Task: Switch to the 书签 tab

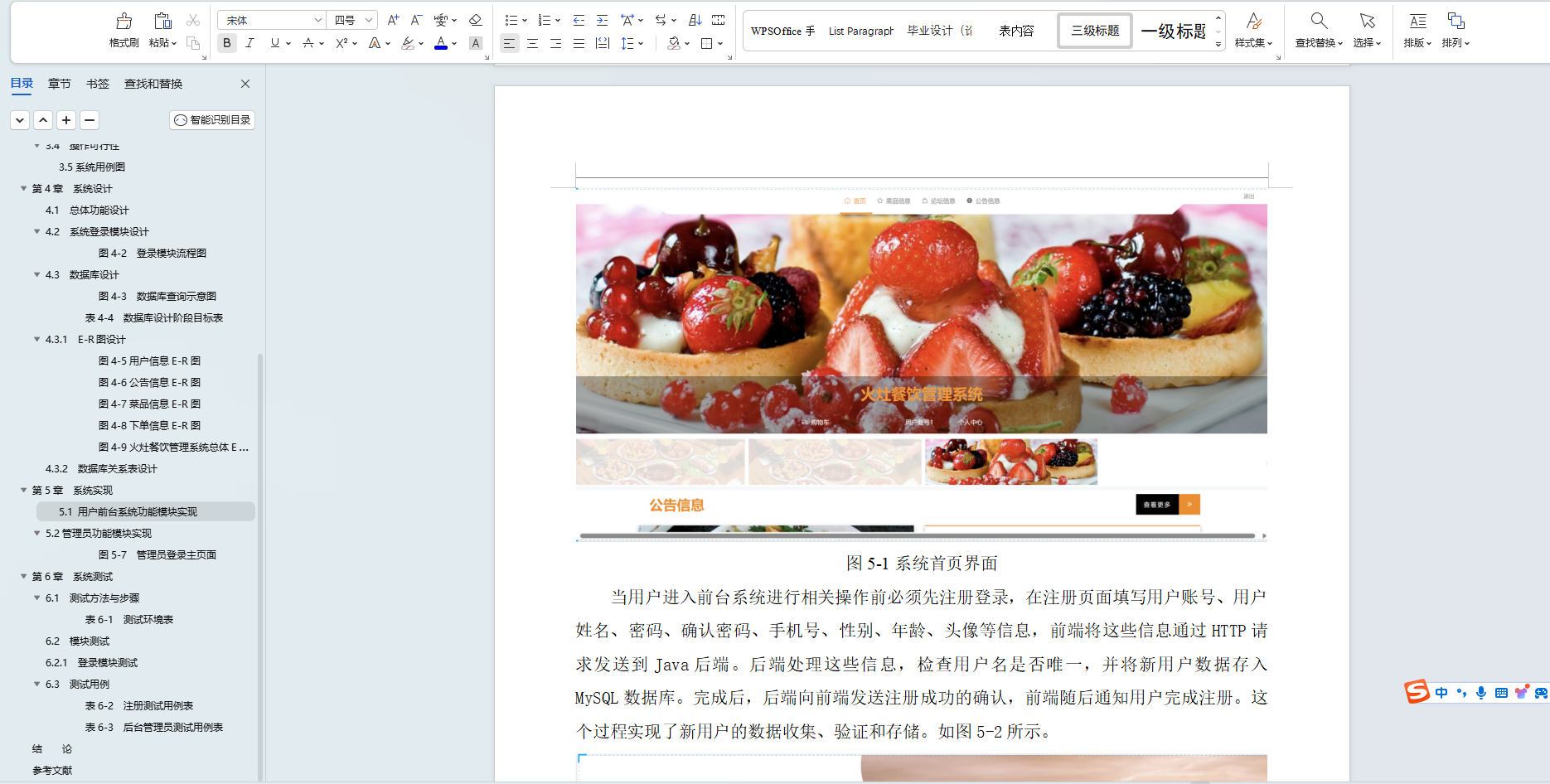Action: pos(97,84)
